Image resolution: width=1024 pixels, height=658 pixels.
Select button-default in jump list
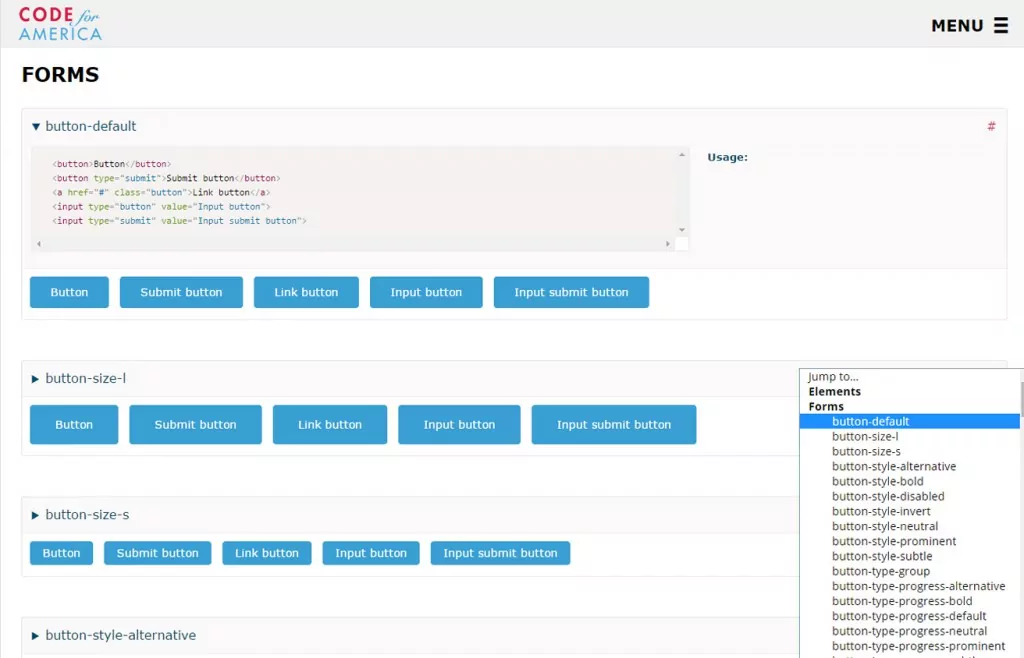point(909,422)
